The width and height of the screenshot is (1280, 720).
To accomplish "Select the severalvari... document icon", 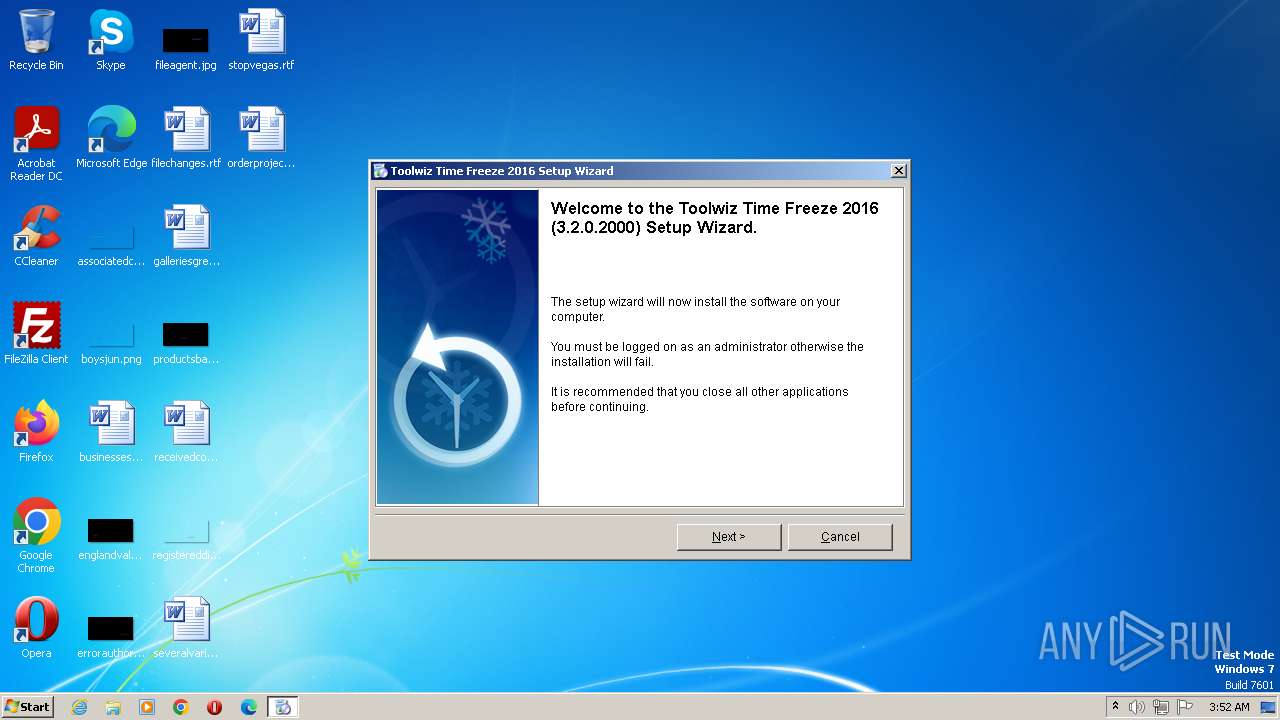I will [x=186, y=628].
